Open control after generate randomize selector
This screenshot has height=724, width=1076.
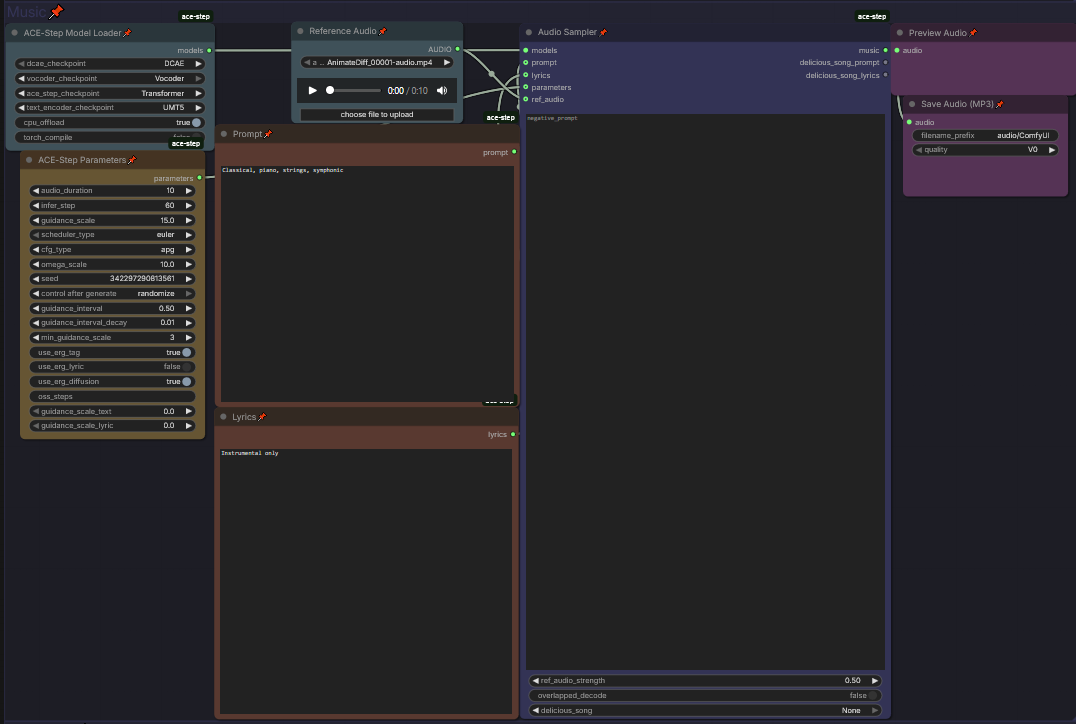112,294
